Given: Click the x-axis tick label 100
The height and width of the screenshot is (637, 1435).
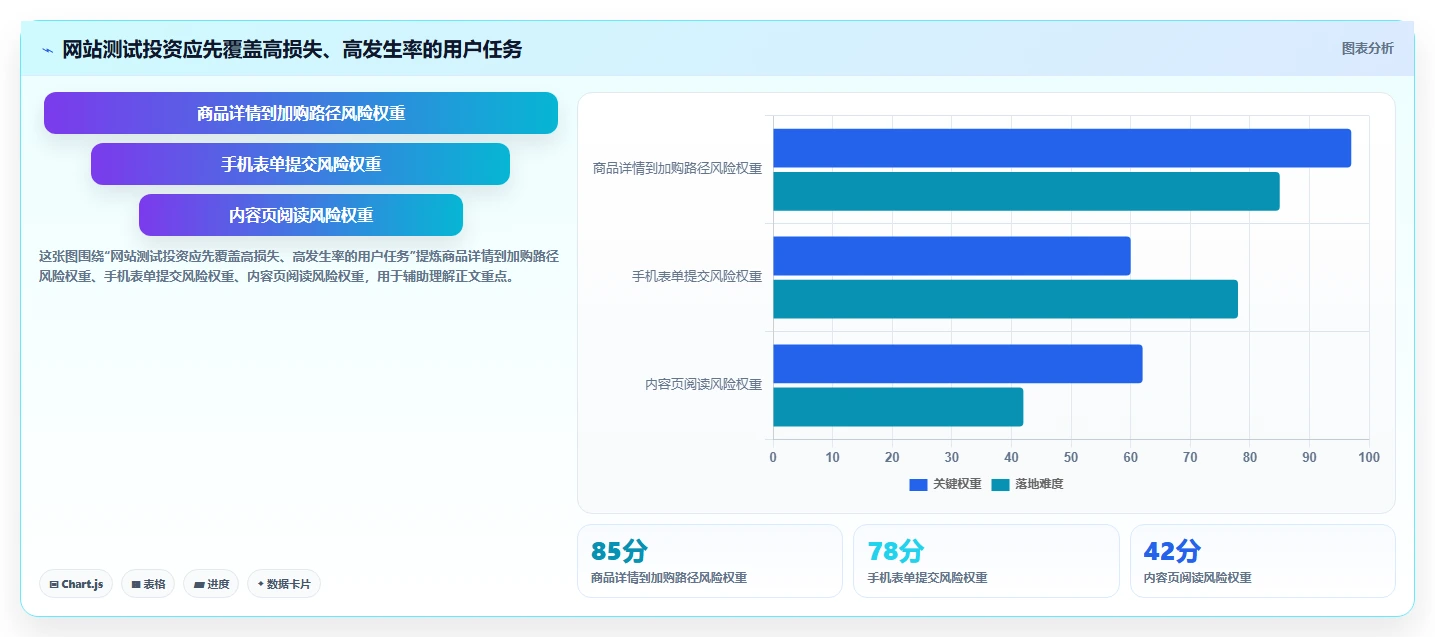Looking at the screenshot, I should pos(1369,457).
